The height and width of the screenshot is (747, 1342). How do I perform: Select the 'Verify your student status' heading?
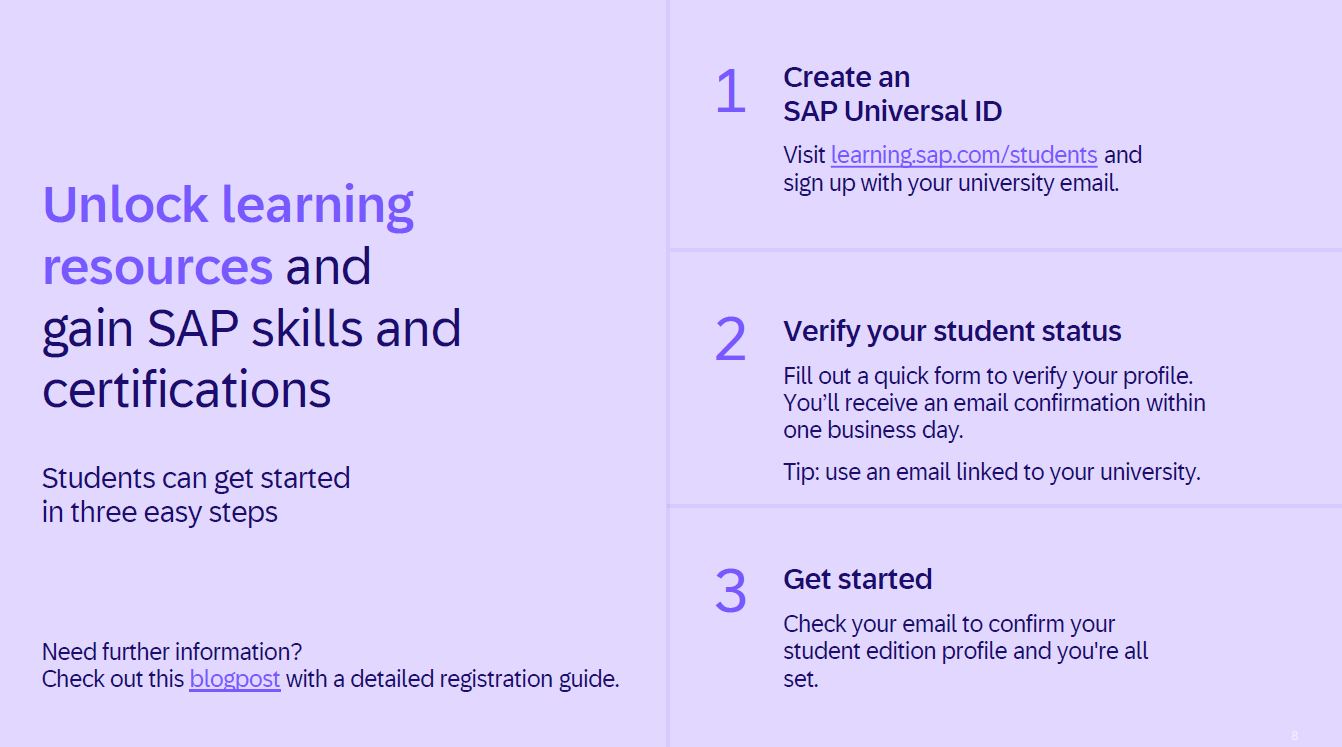tap(952, 331)
